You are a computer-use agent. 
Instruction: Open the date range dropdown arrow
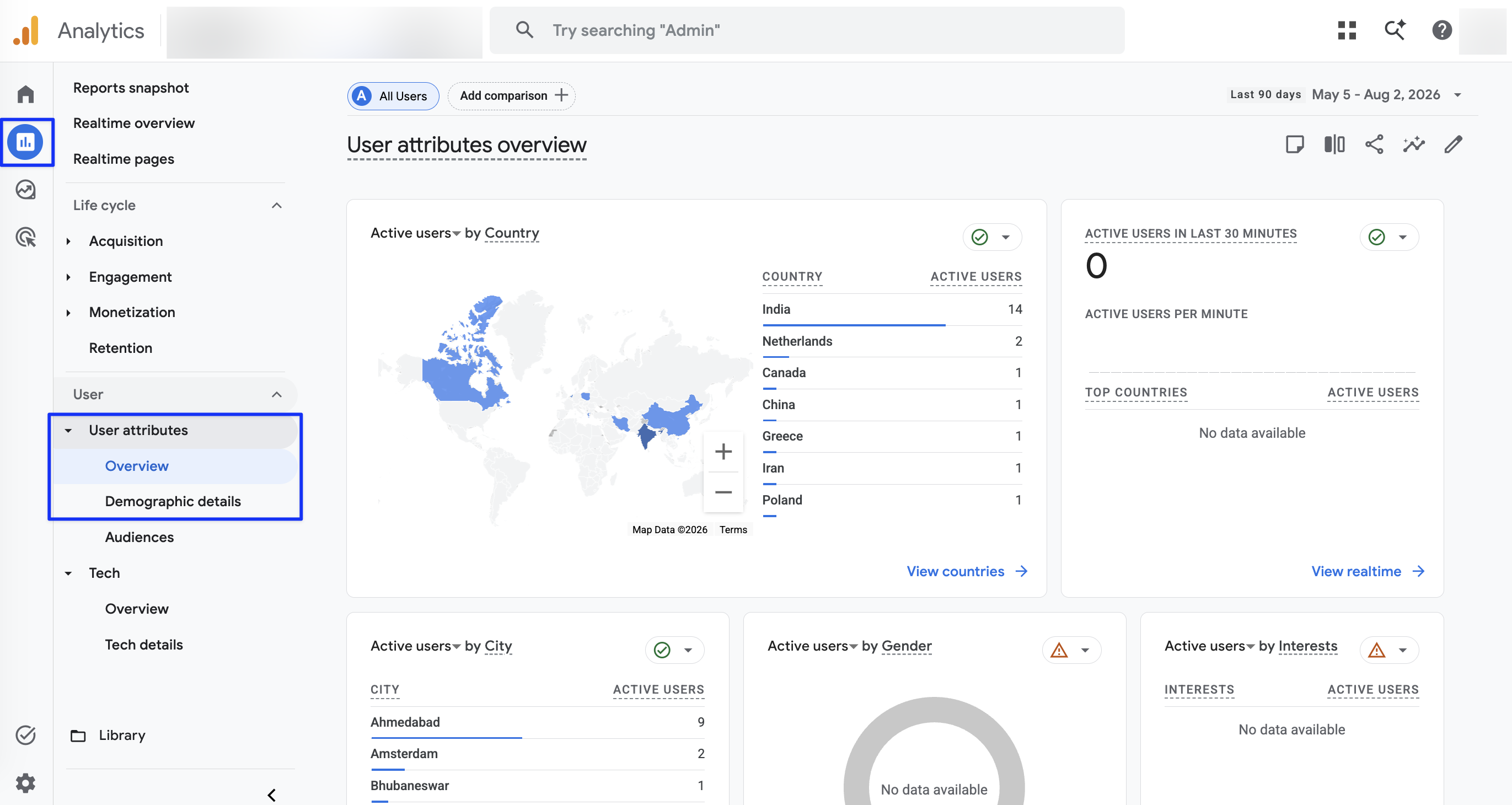point(1457,95)
